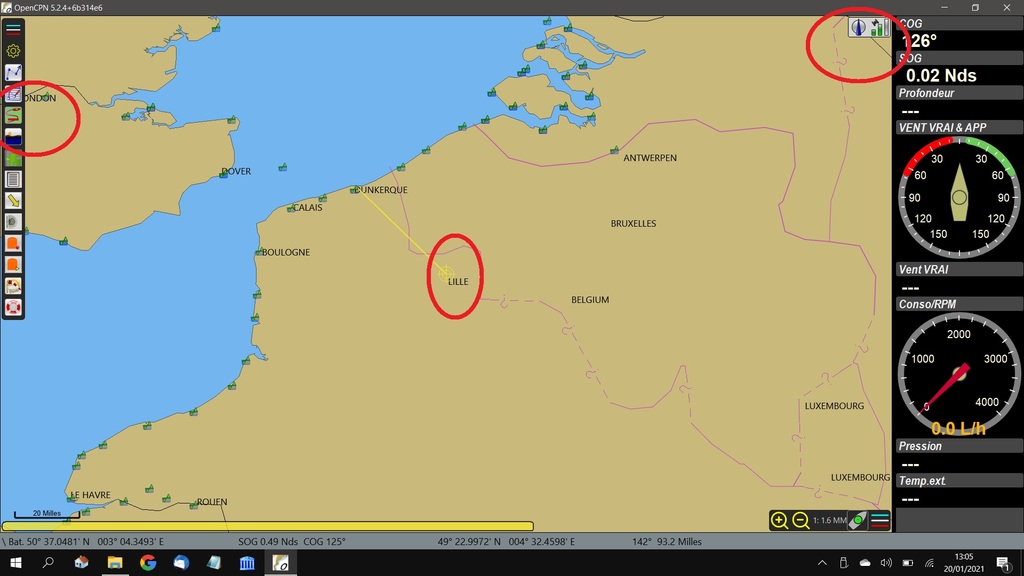Click the yellow chart selection bar

pyautogui.click(x=268, y=526)
